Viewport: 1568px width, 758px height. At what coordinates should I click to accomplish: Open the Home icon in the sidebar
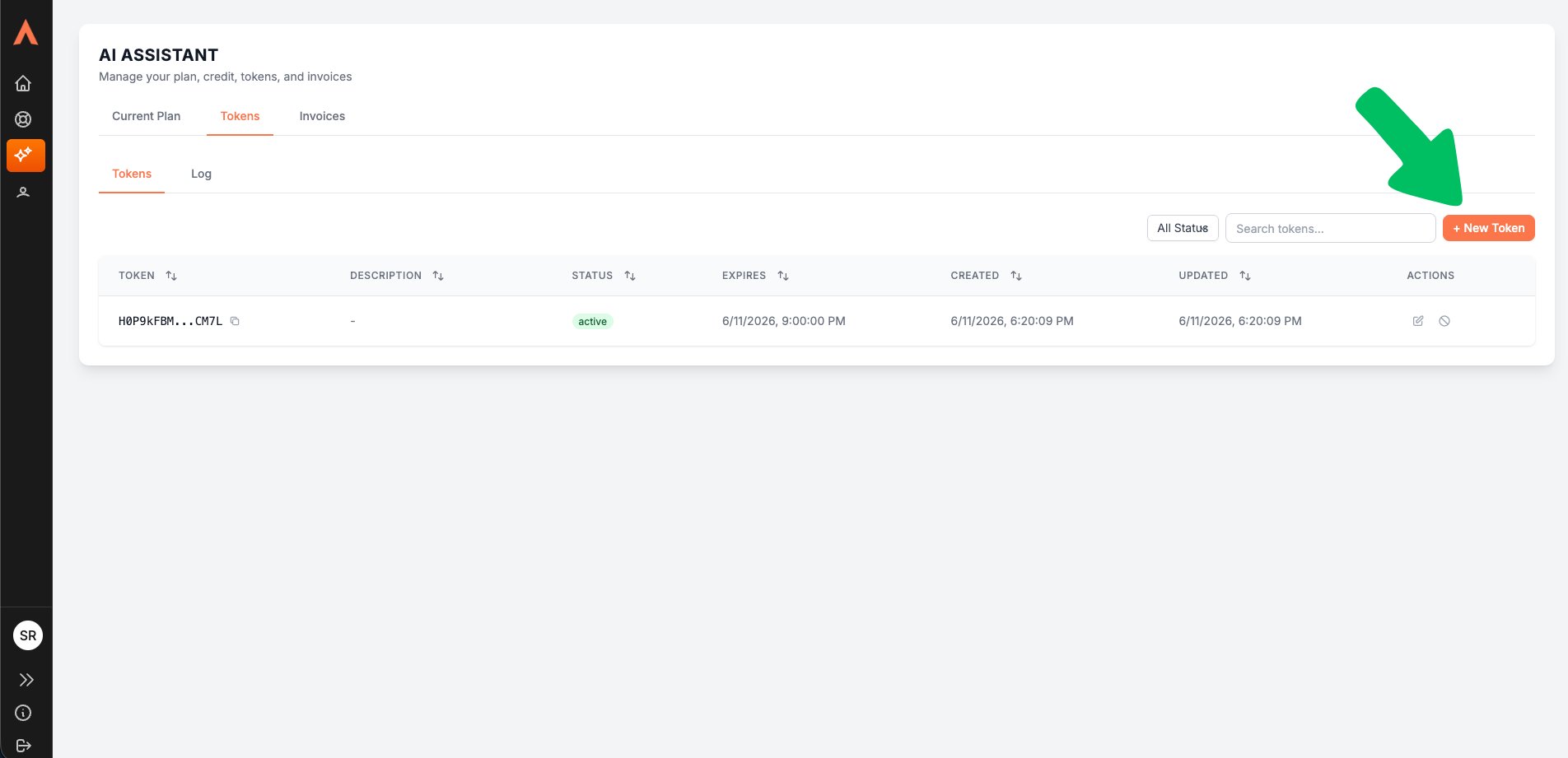(x=23, y=83)
